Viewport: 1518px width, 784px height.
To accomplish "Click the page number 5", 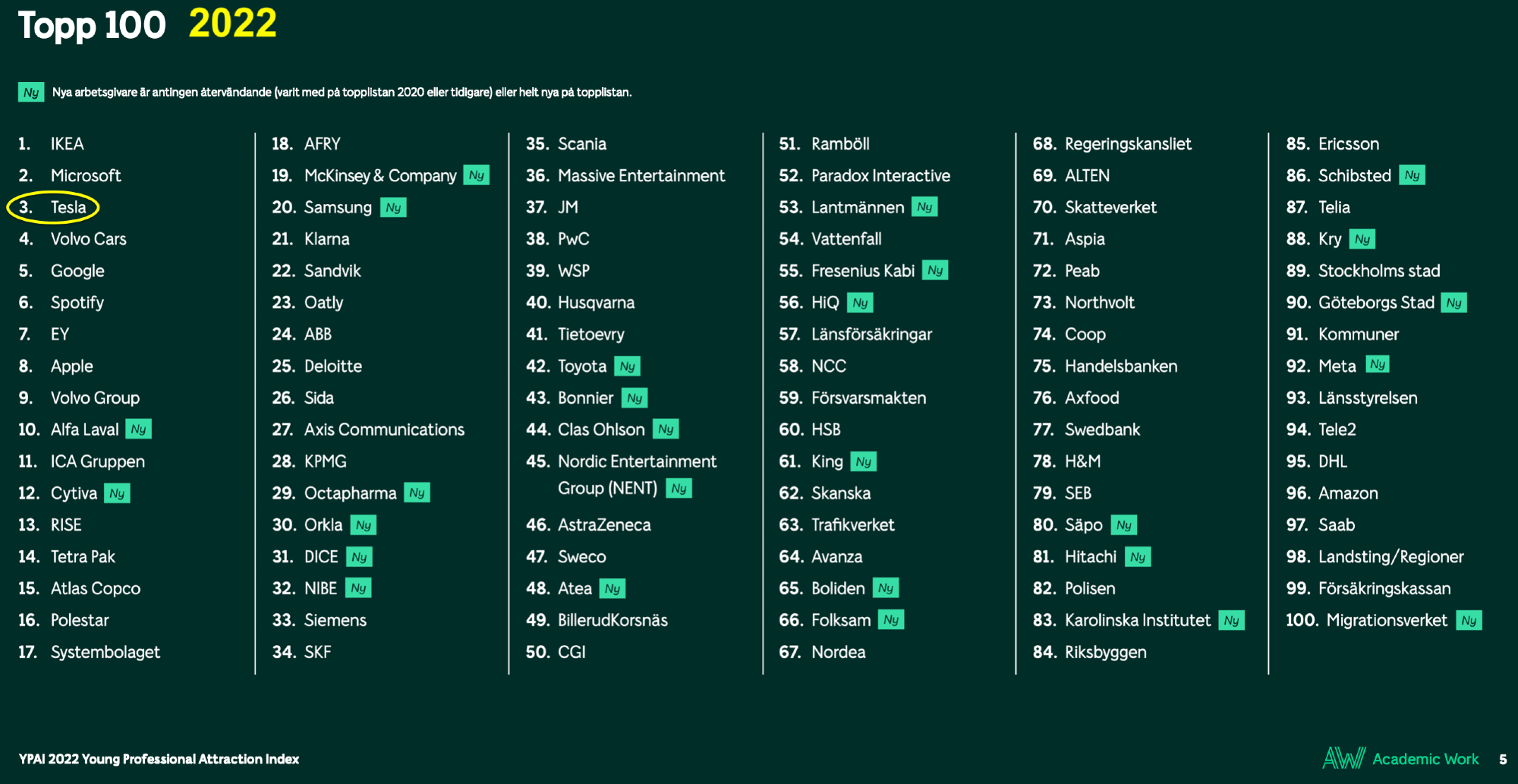I will pyautogui.click(x=1503, y=759).
